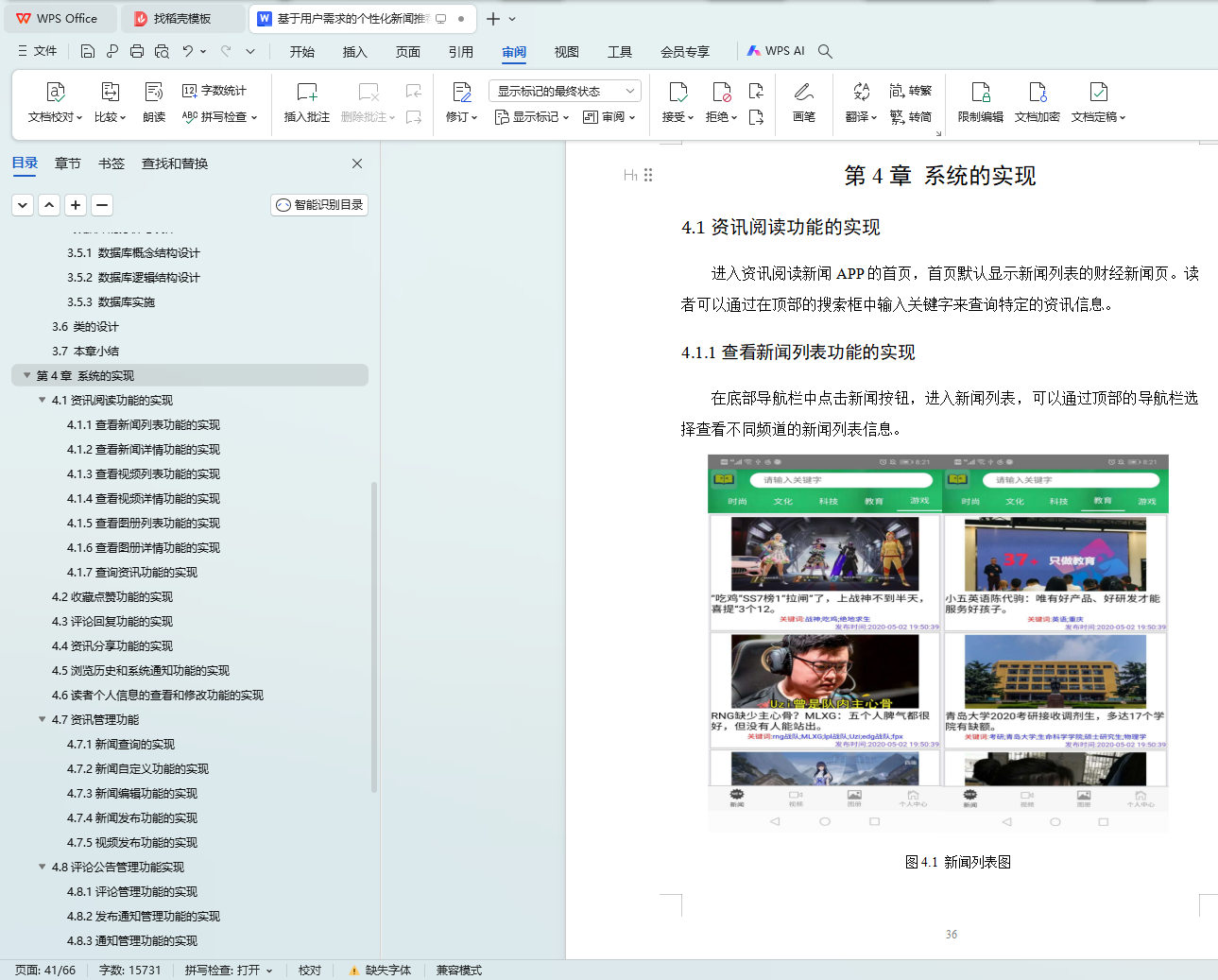Switch to the 页面 ribbon tab
Screen dimensions: 1218x980
[x=408, y=52]
